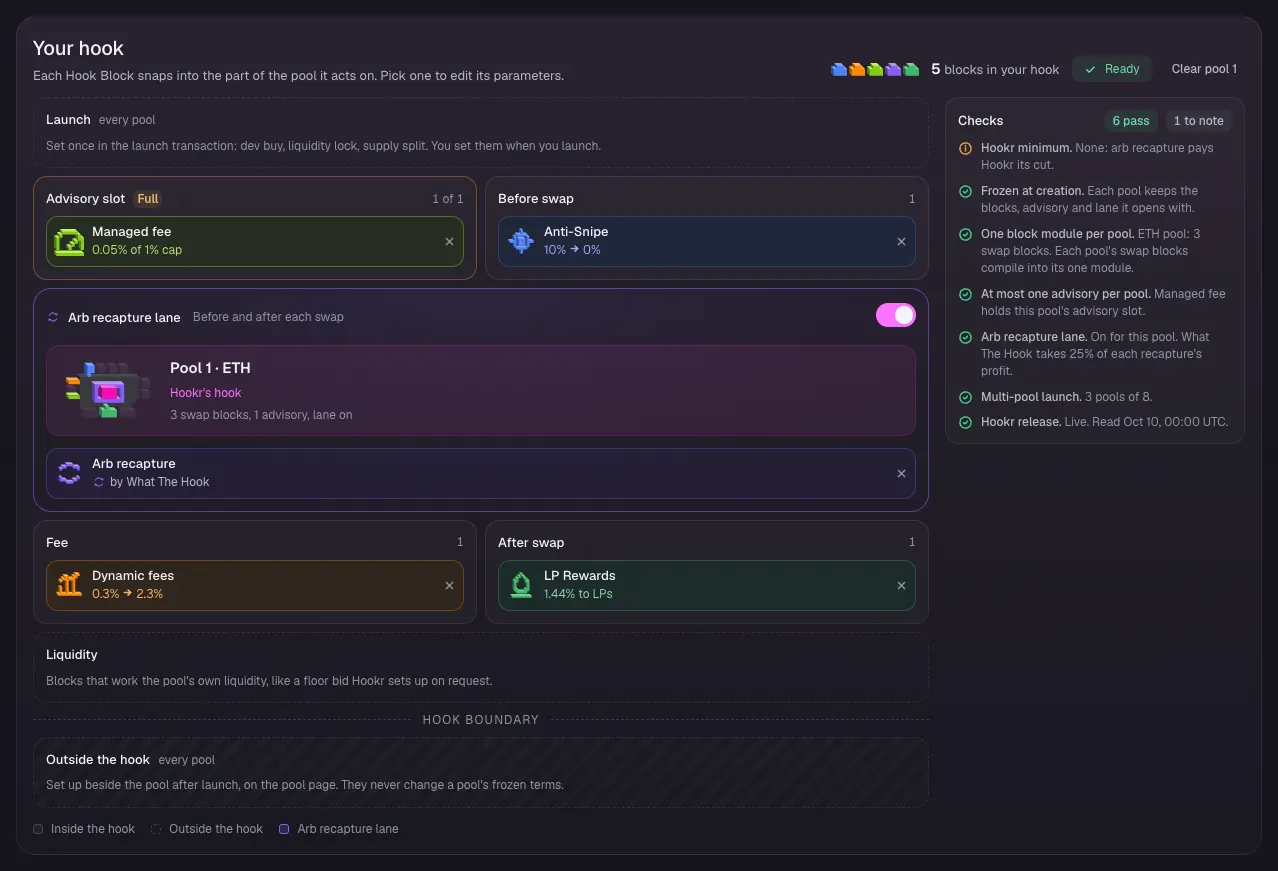Select the Dynamic fees '0.3% → 2.3%' value
The image size is (1278, 871).
click(128, 594)
